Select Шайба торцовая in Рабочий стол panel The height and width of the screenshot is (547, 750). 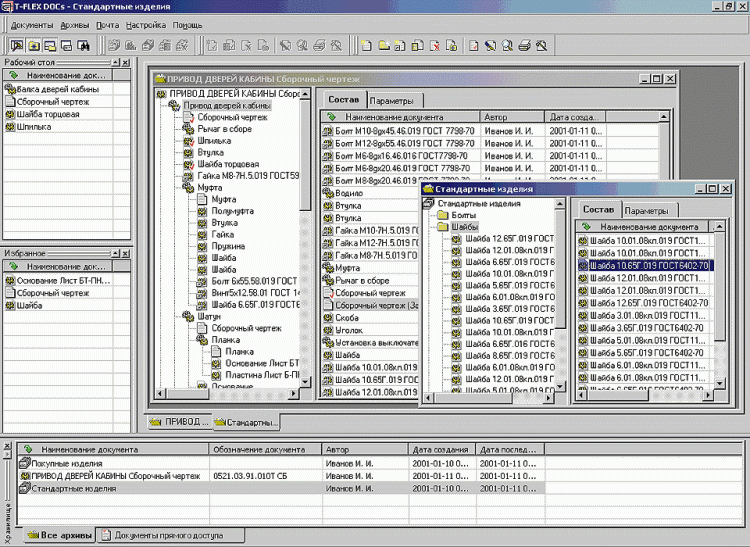48,114
